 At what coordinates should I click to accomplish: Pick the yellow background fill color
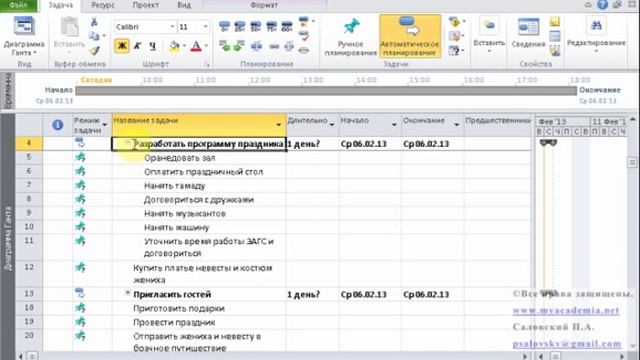point(175,46)
